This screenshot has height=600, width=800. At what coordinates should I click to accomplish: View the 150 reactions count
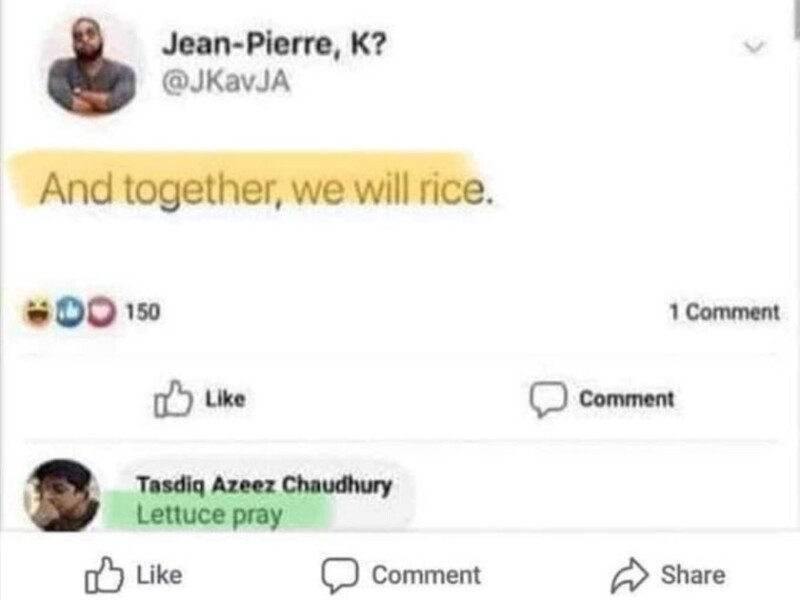click(x=141, y=313)
